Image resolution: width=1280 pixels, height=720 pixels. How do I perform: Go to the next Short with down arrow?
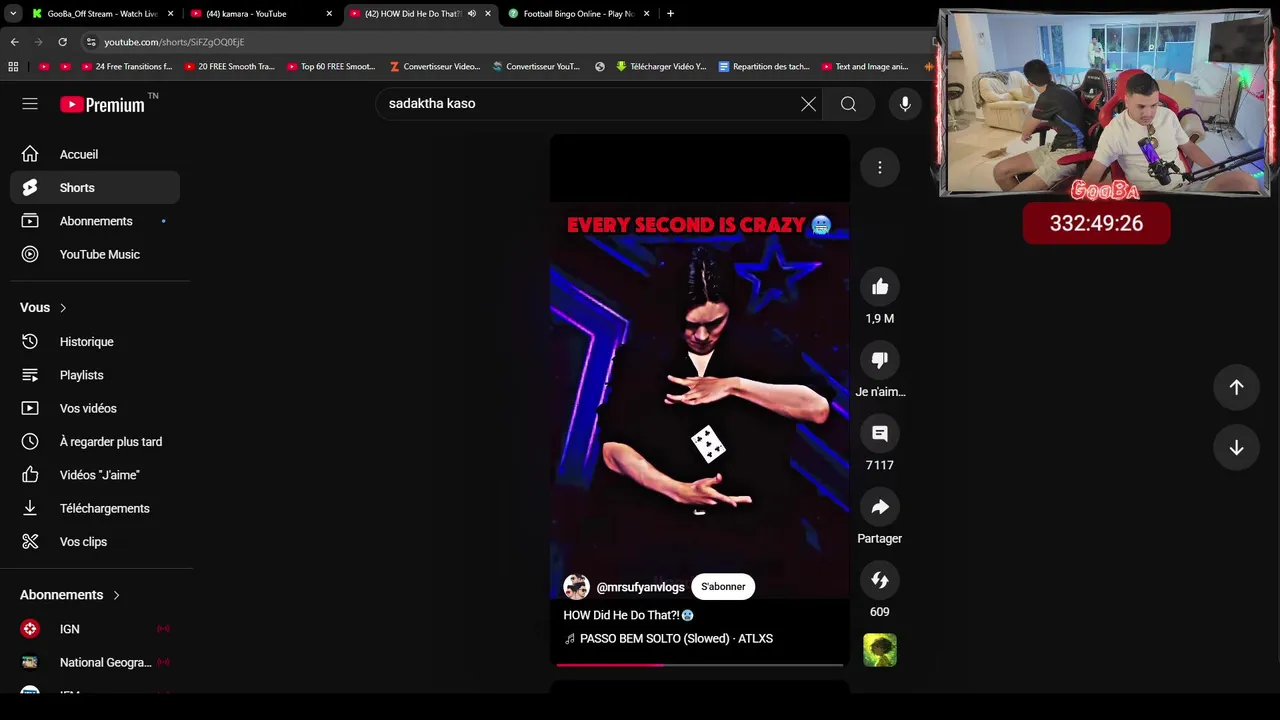(1236, 447)
